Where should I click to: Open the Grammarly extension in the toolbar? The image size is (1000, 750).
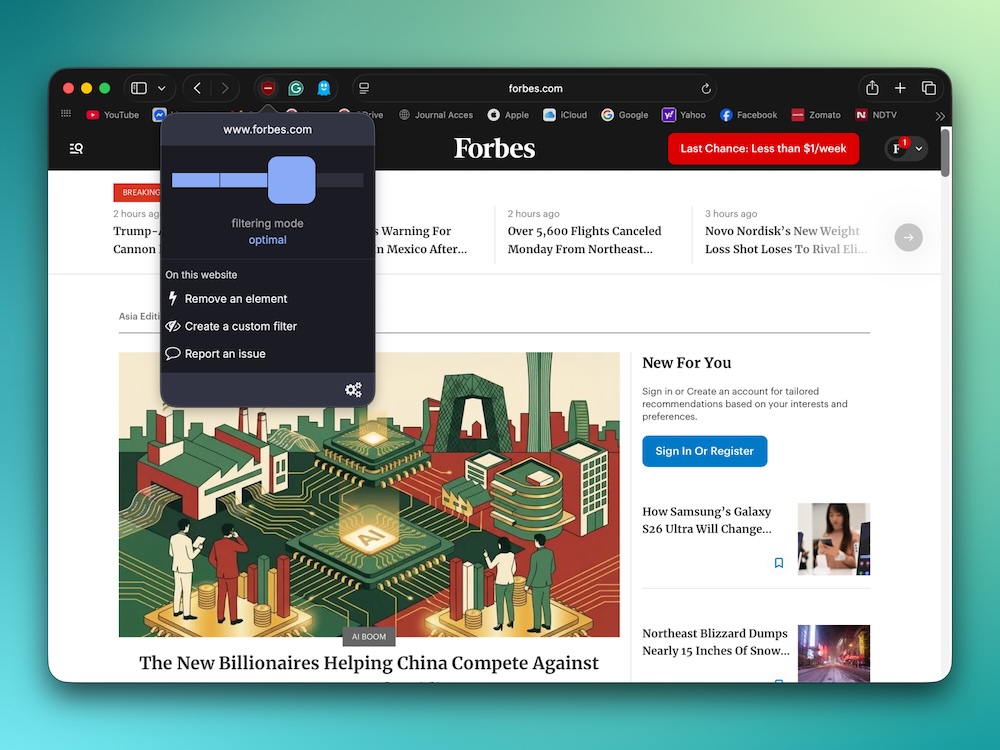(x=296, y=88)
